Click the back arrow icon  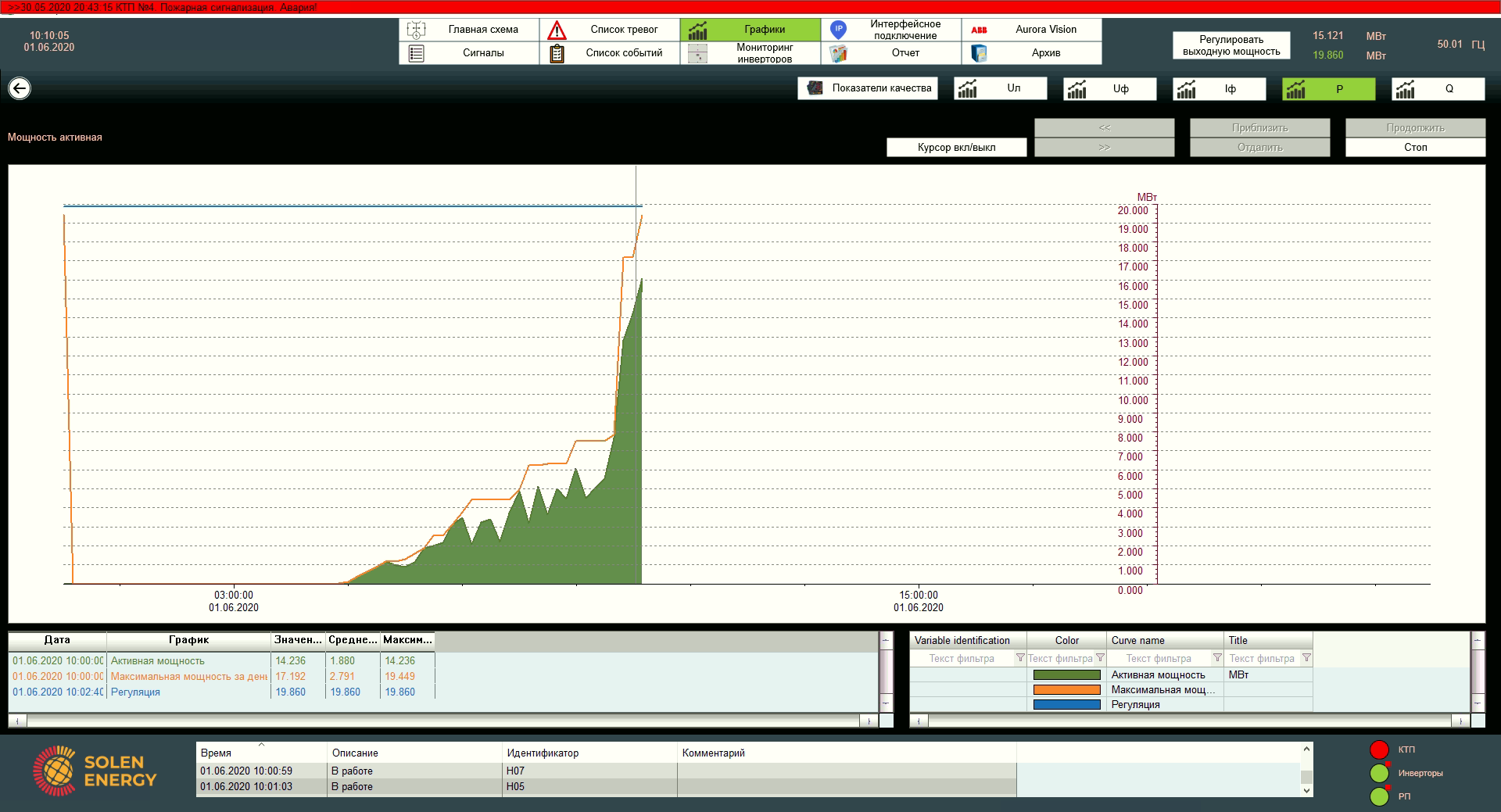tap(20, 88)
